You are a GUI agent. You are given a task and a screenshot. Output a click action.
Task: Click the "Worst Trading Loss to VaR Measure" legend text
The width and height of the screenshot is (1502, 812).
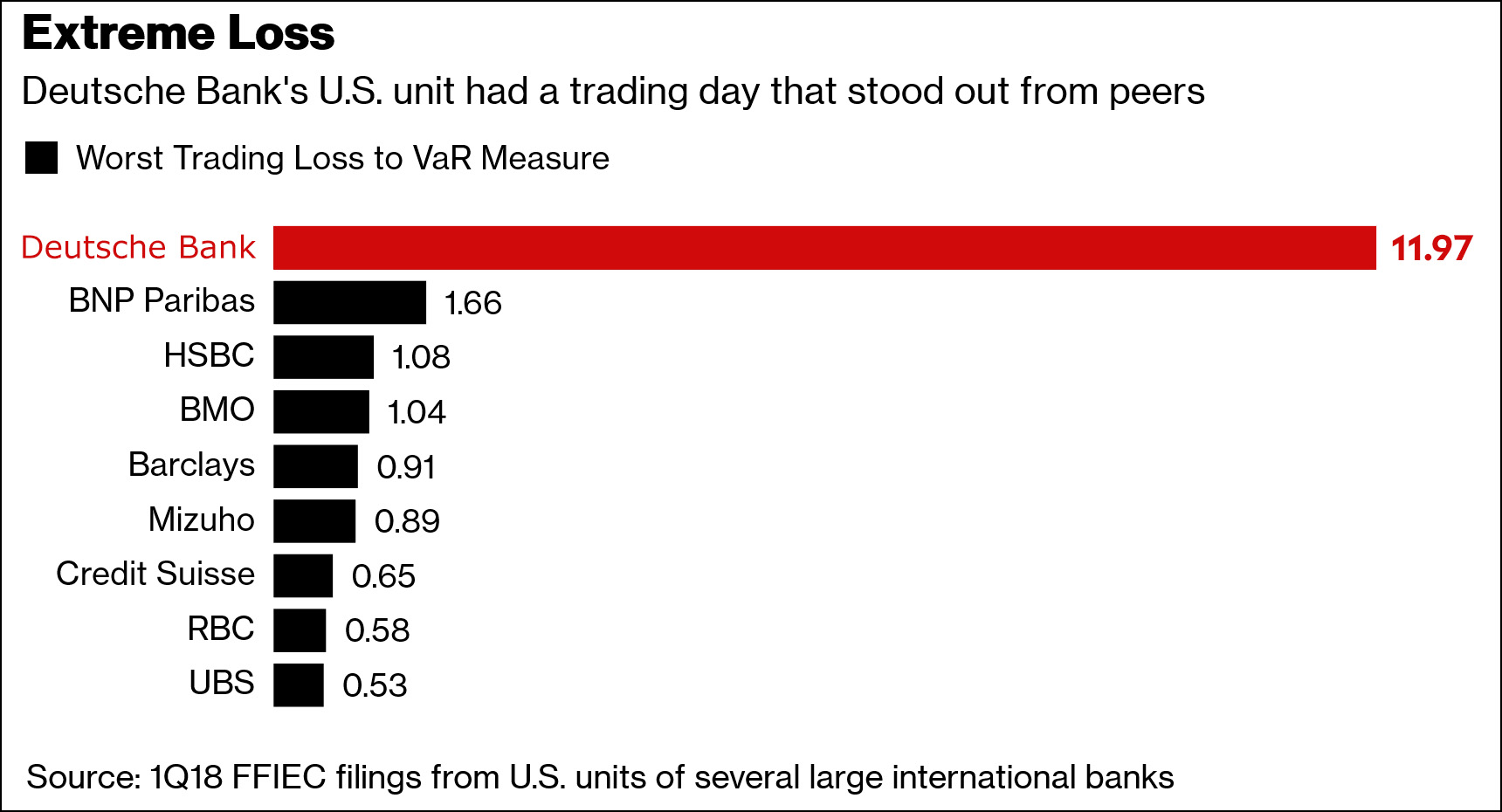point(342,158)
